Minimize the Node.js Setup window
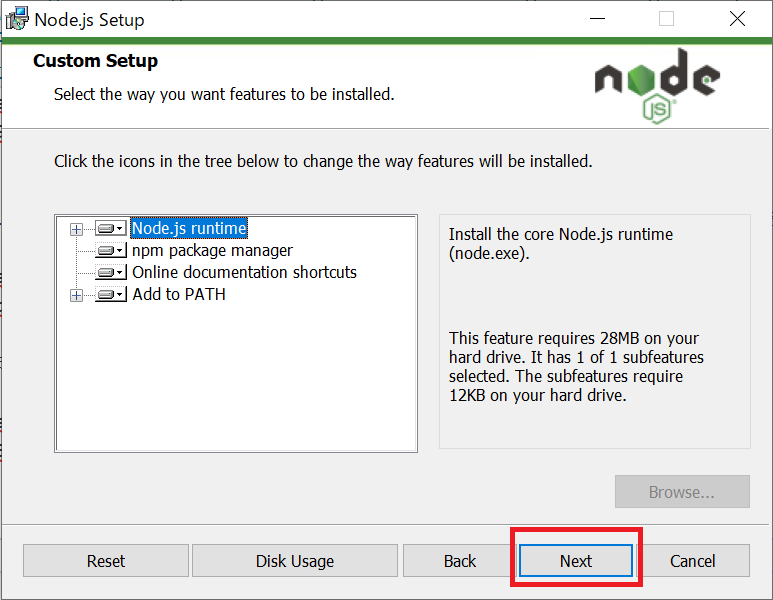The image size is (773, 600). pos(597,19)
